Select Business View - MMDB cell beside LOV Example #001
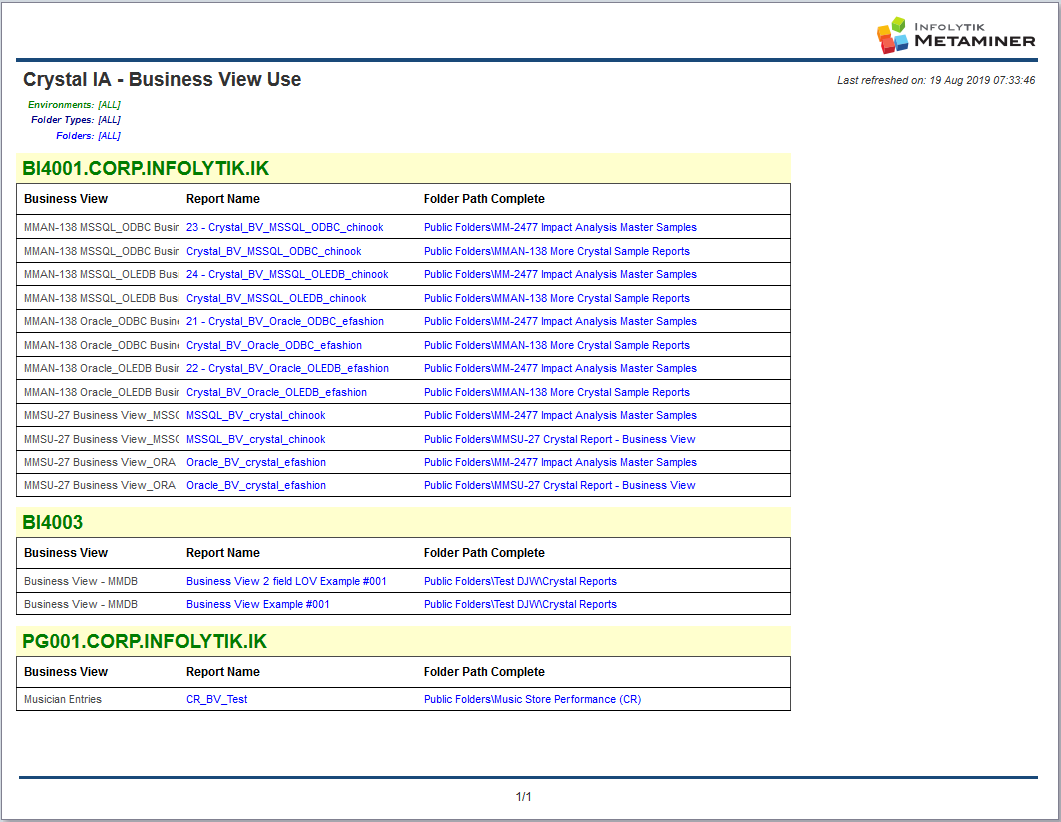Screen dimensions: 1061x822 tap(81, 581)
